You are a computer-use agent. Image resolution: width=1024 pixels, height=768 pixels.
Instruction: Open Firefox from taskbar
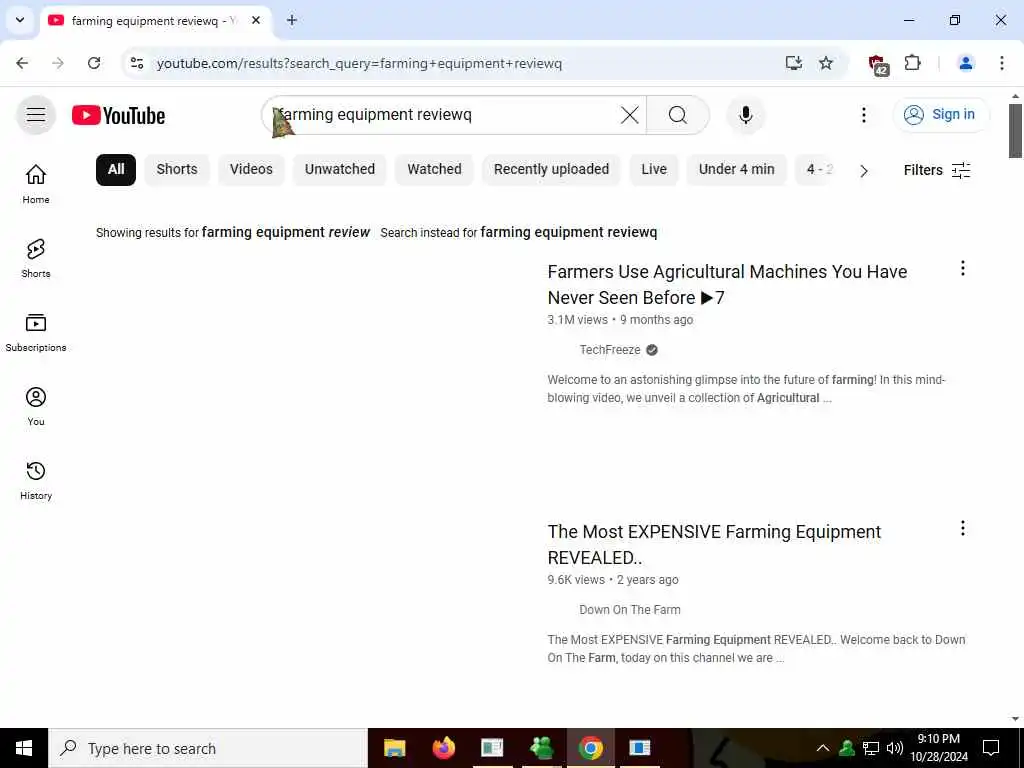443,748
